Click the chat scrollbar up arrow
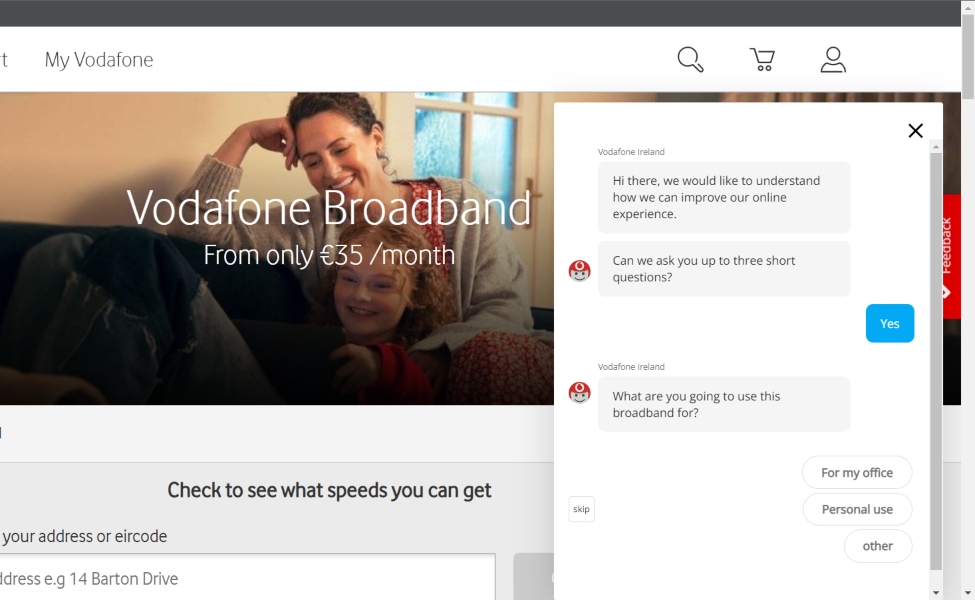Image resolution: width=975 pixels, height=600 pixels. [x=935, y=146]
